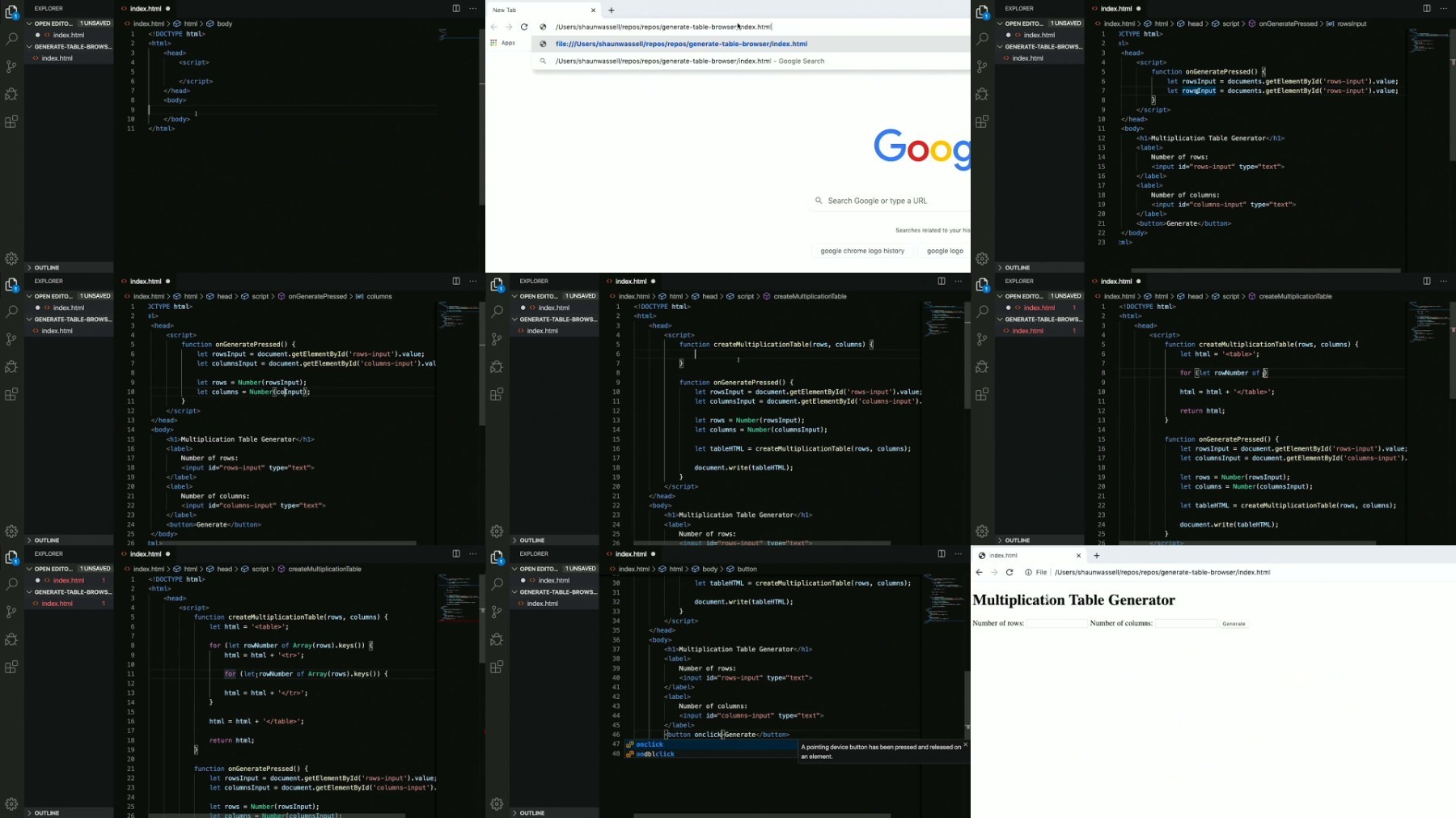Split the editor in top-left VS Code window

[x=456, y=9]
